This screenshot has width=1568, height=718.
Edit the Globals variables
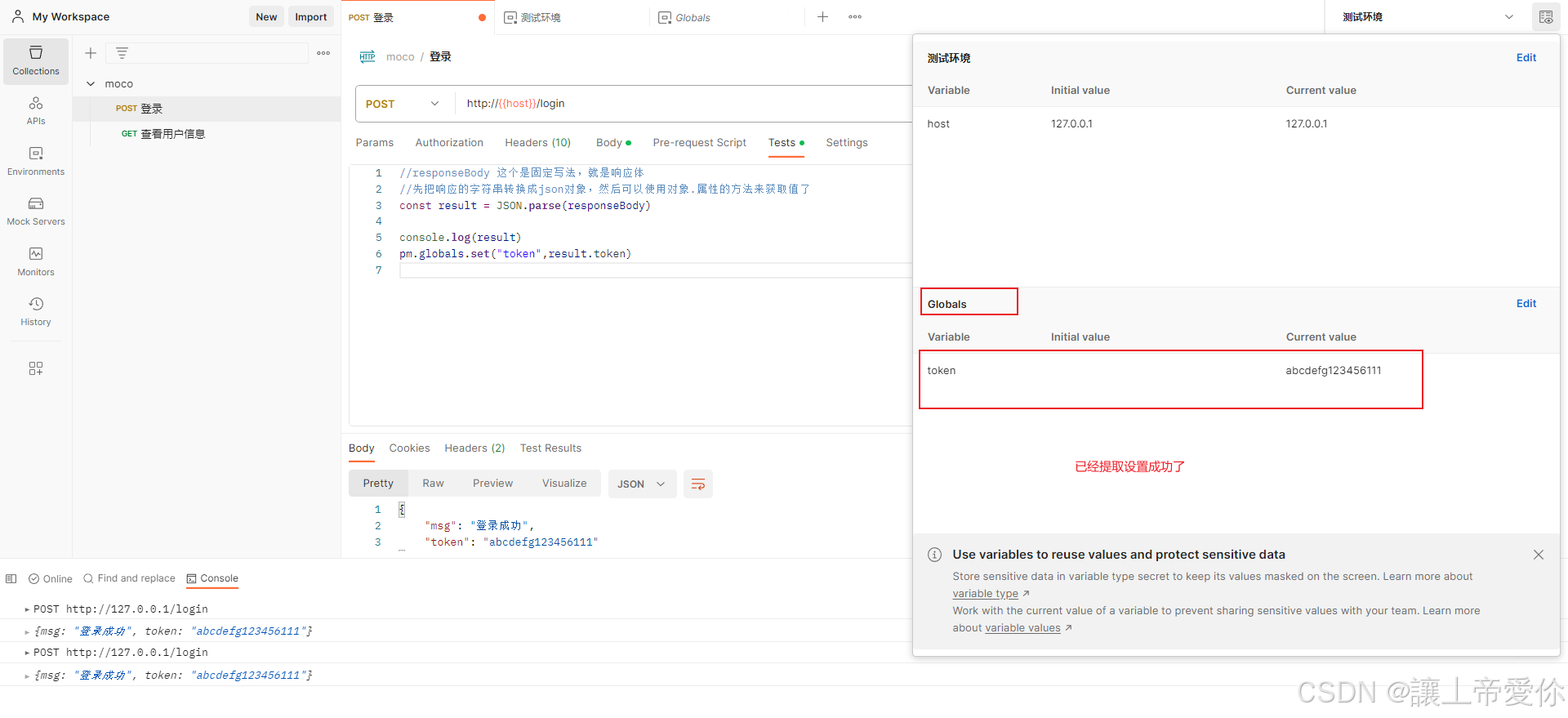1526,304
